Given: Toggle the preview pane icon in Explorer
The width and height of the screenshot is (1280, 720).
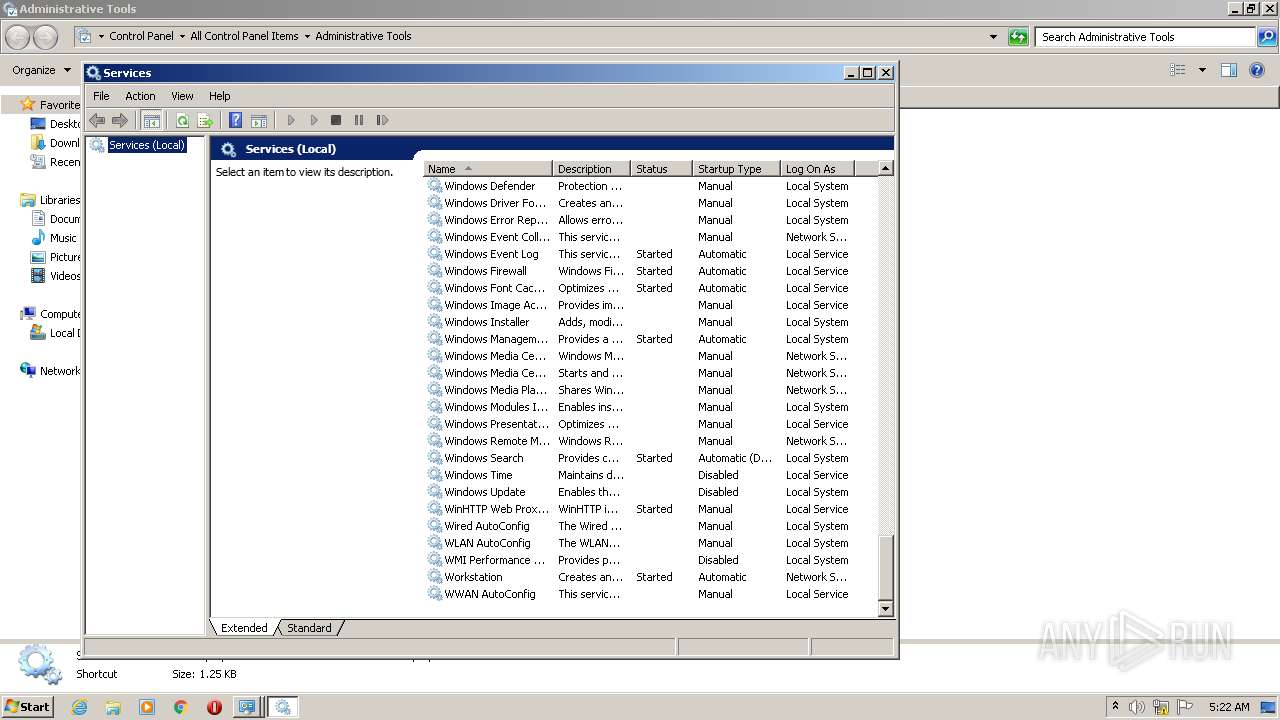Looking at the screenshot, I should click(1229, 70).
